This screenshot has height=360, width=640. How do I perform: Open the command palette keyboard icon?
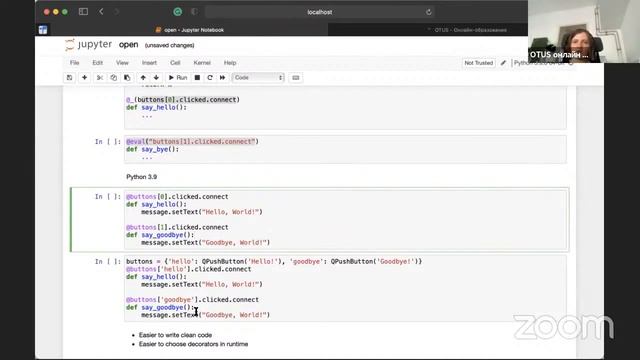(296, 78)
